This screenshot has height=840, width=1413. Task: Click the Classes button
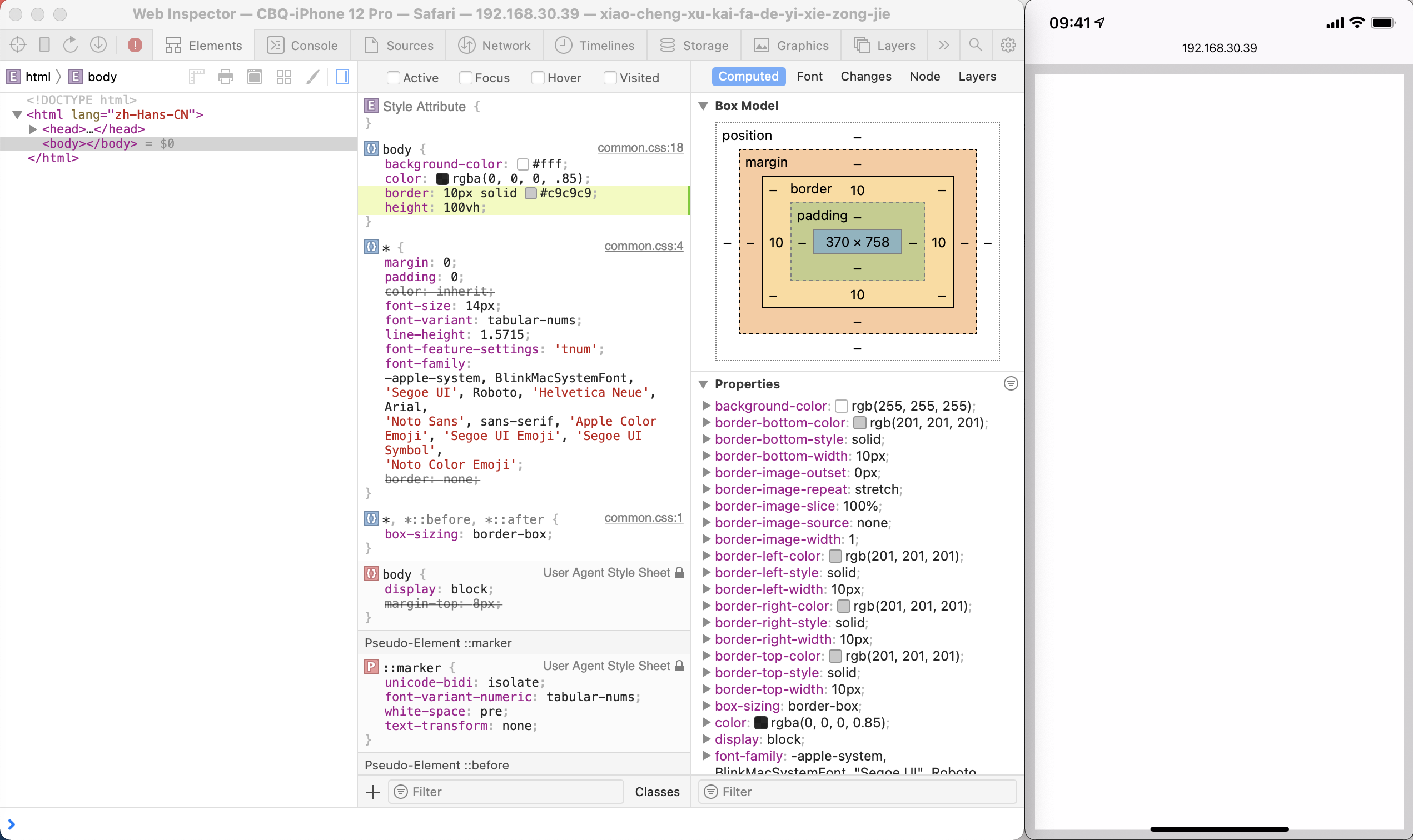(x=657, y=792)
